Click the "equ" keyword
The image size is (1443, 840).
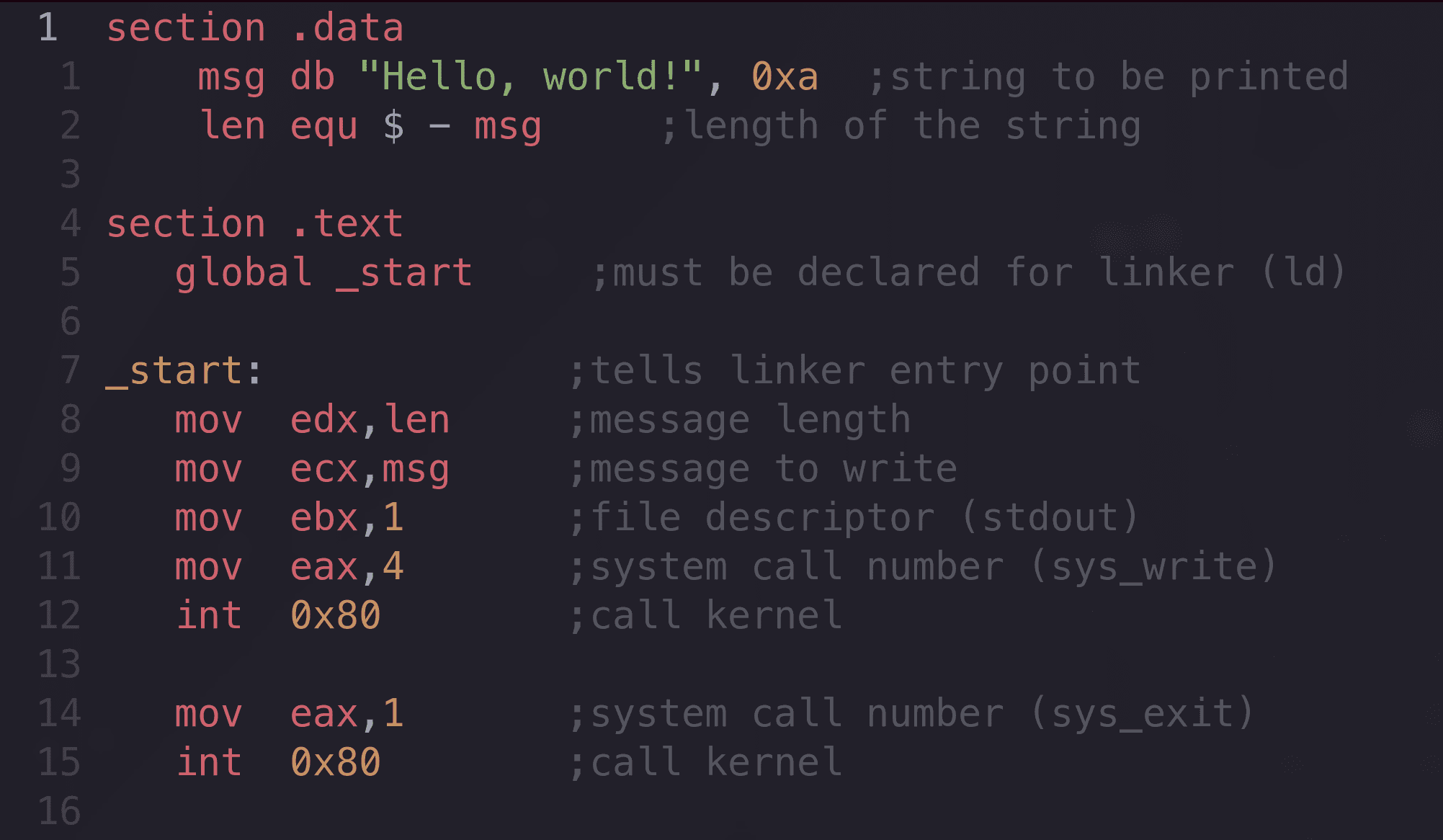(323, 126)
